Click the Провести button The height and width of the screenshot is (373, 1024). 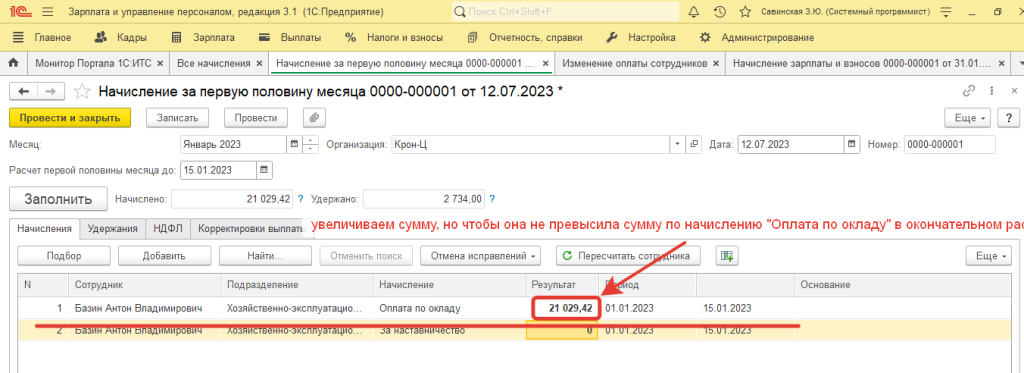[x=256, y=118]
